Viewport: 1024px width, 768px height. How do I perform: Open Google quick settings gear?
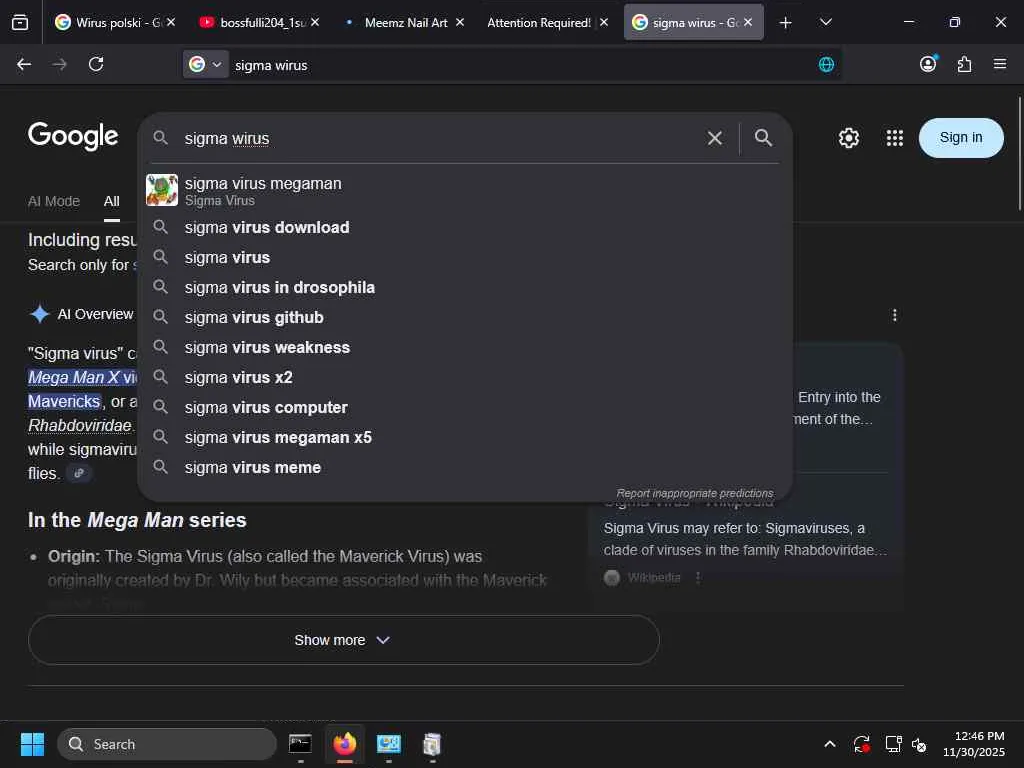click(x=848, y=138)
